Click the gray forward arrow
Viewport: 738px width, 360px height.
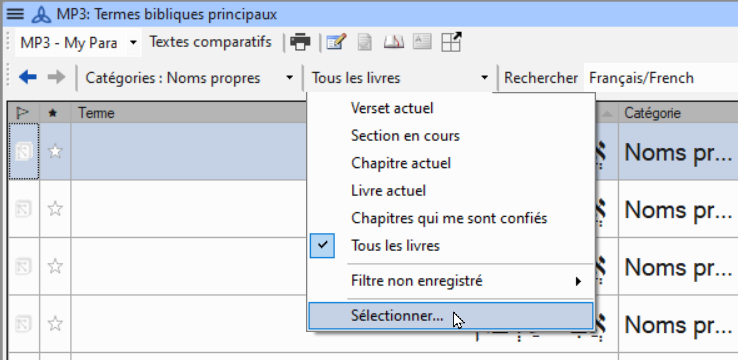[x=56, y=77]
